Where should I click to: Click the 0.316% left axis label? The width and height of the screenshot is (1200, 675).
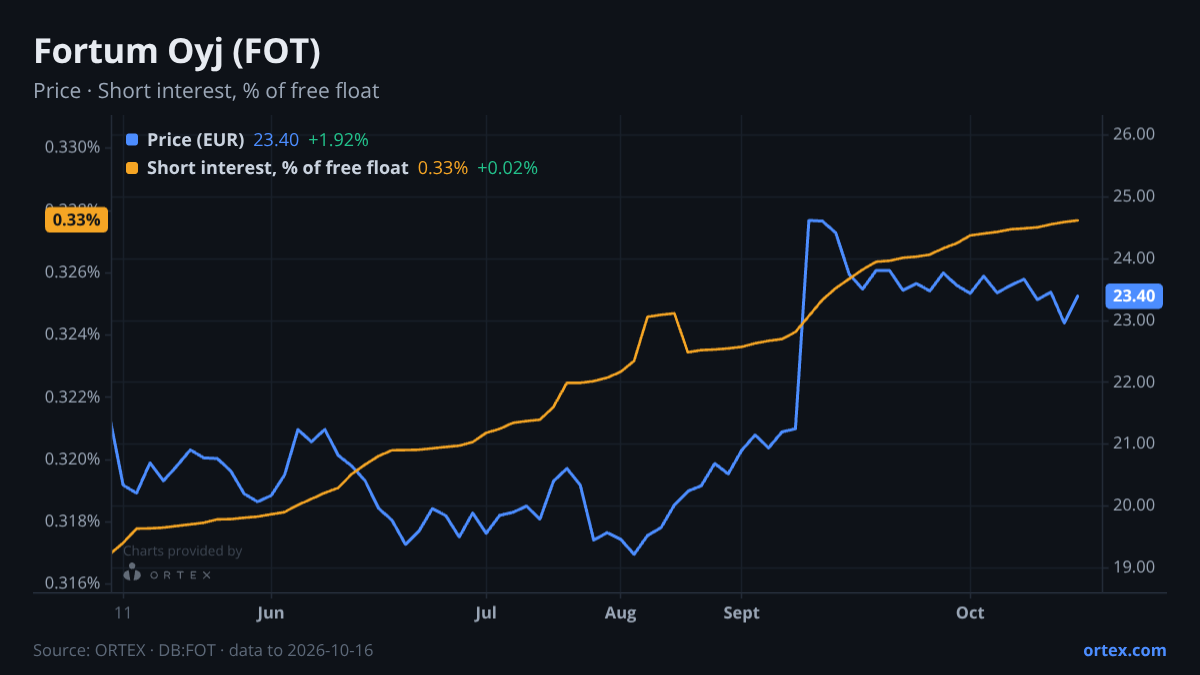pyautogui.click(x=72, y=583)
